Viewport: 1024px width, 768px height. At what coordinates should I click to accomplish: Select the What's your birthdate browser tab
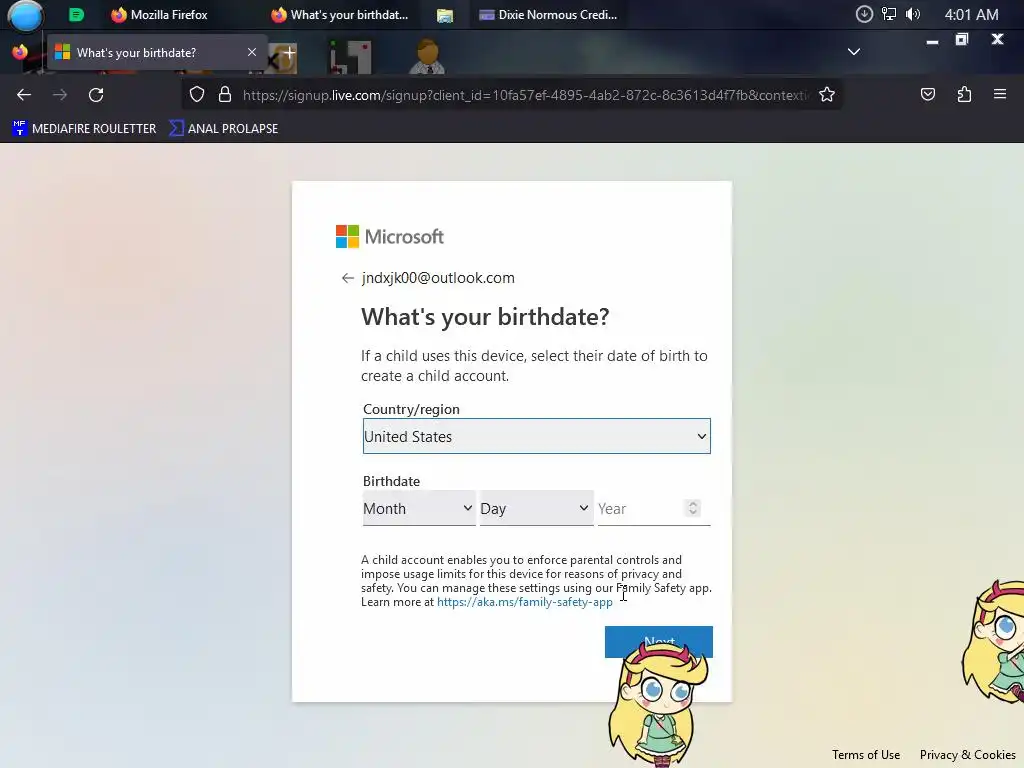[x=156, y=52]
